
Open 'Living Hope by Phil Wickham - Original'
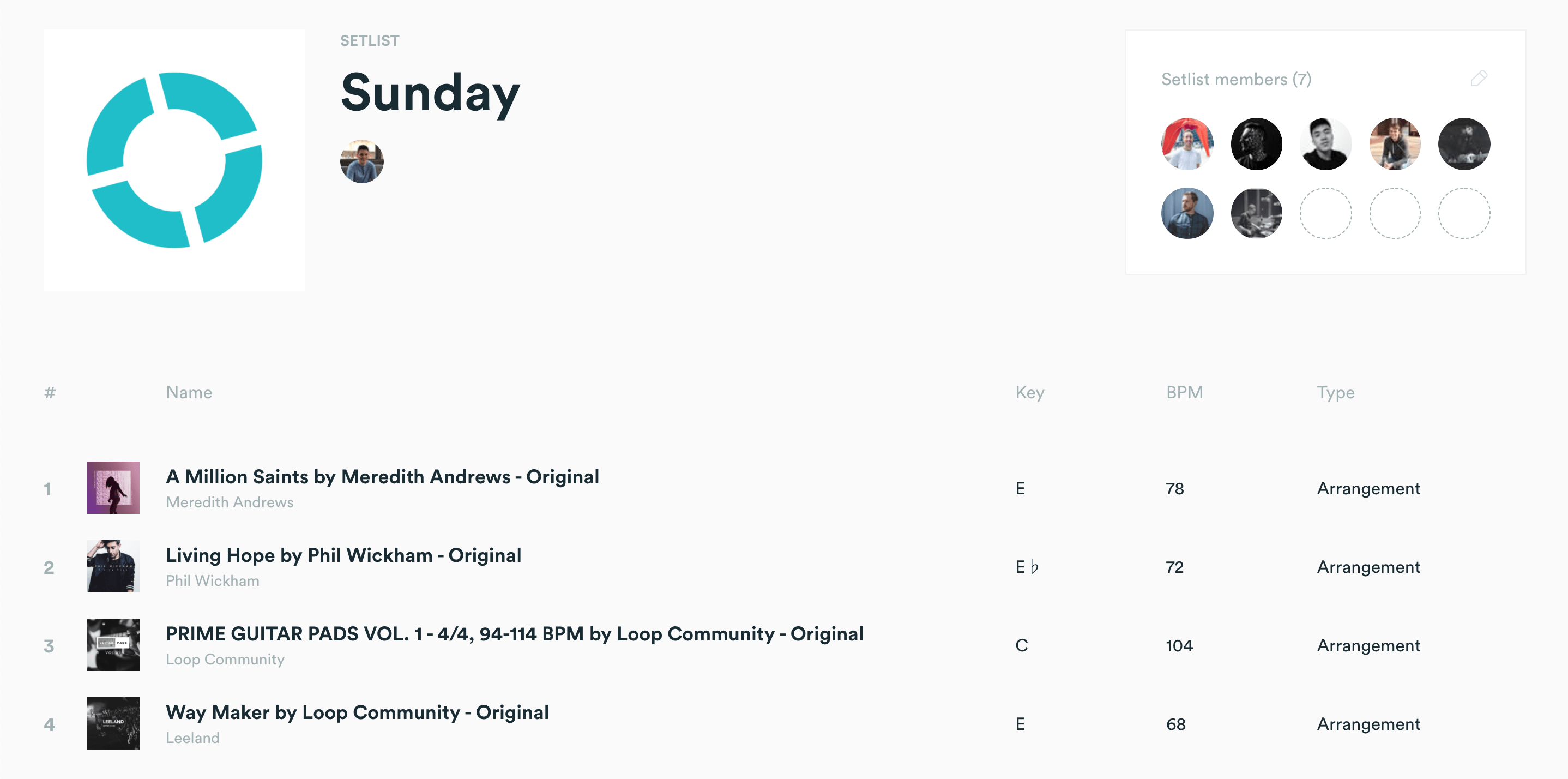tap(343, 555)
